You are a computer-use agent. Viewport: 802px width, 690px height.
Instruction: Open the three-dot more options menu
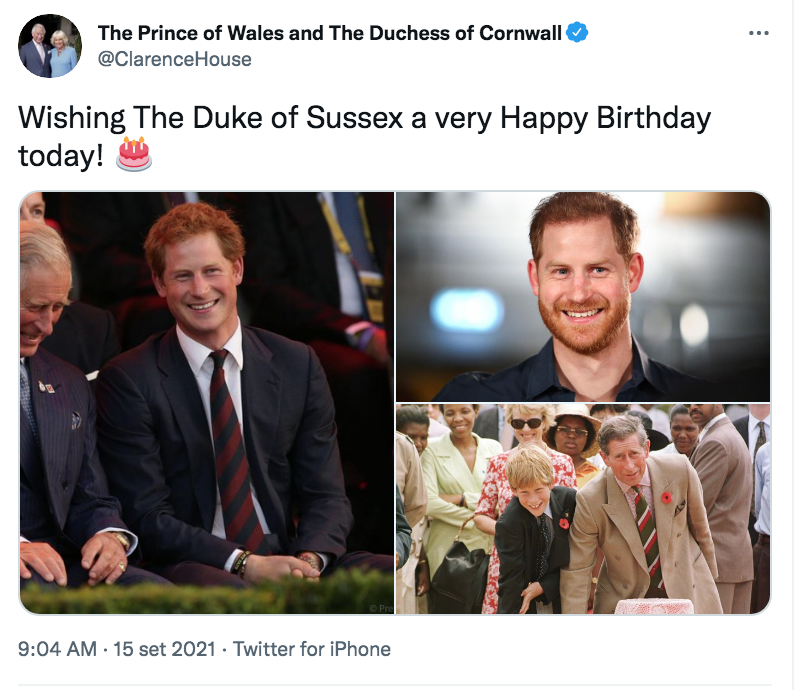click(759, 33)
